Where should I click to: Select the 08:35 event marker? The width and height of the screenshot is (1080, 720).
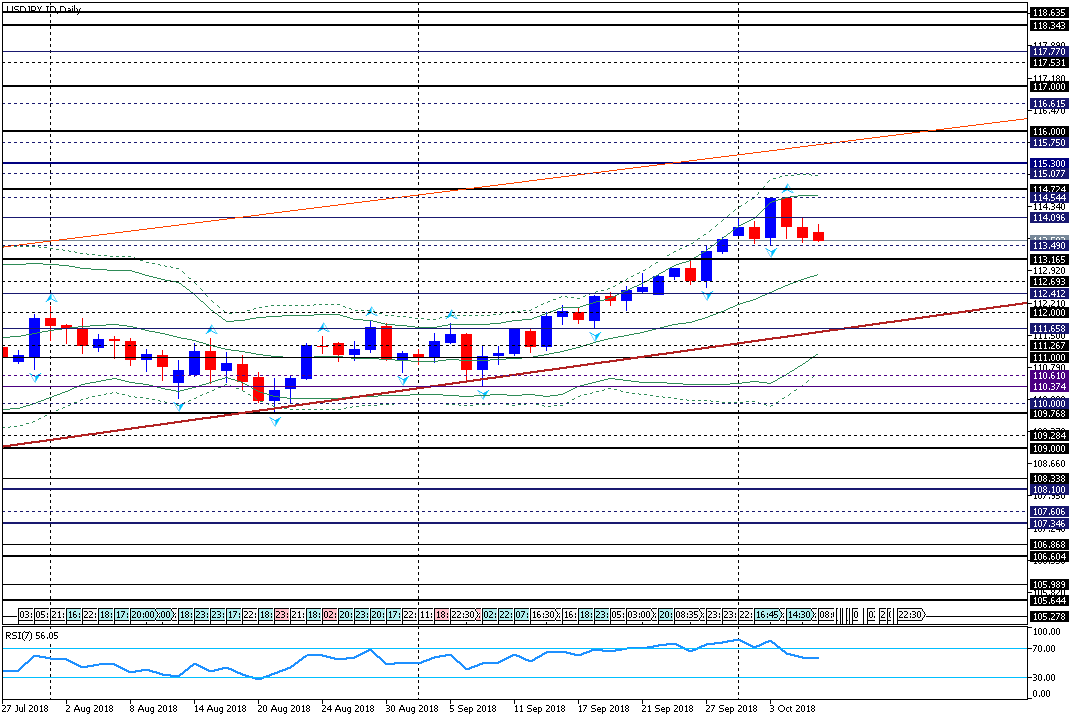tap(687, 615)
